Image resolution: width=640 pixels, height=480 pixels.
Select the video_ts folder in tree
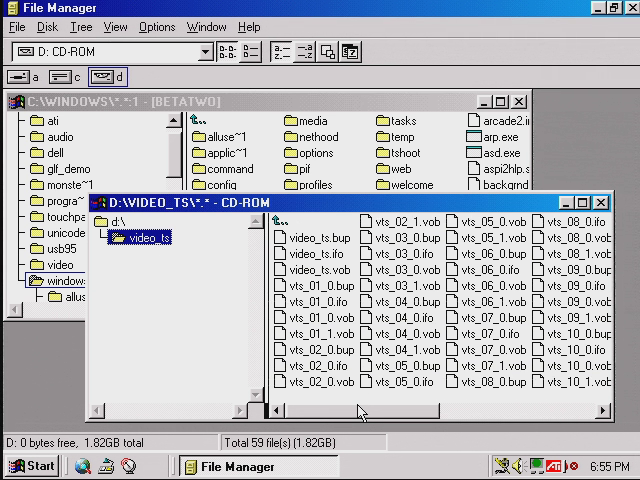coord(140,238)
